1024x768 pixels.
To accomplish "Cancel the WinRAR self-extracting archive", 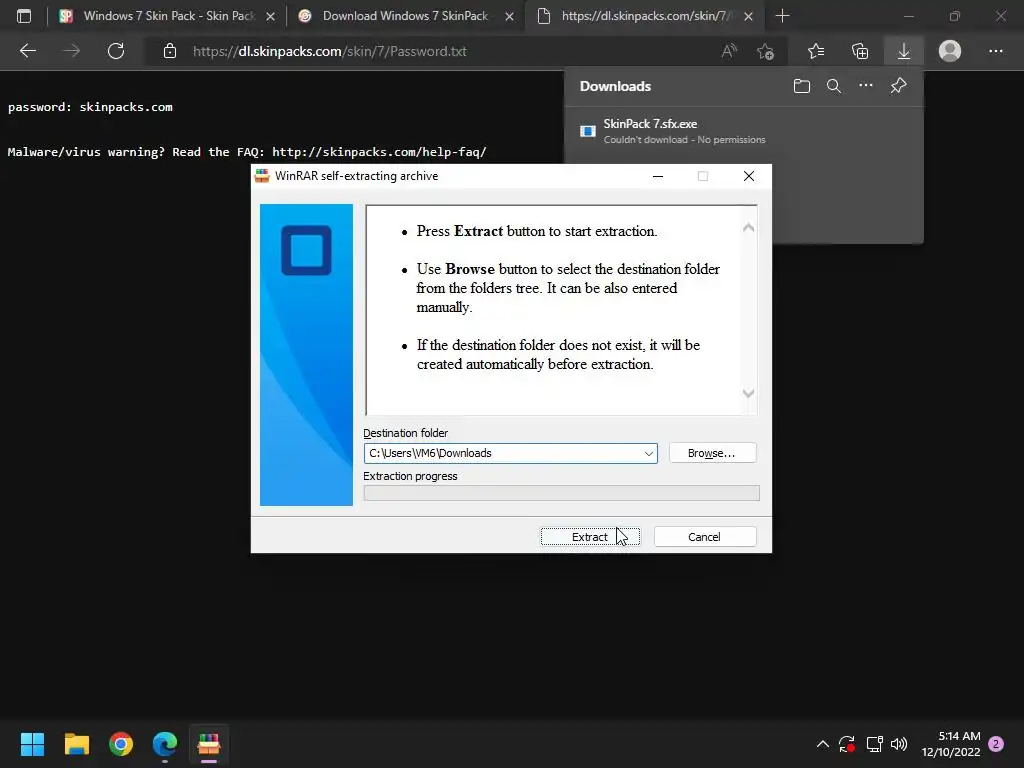I will [x=705, y=537].
